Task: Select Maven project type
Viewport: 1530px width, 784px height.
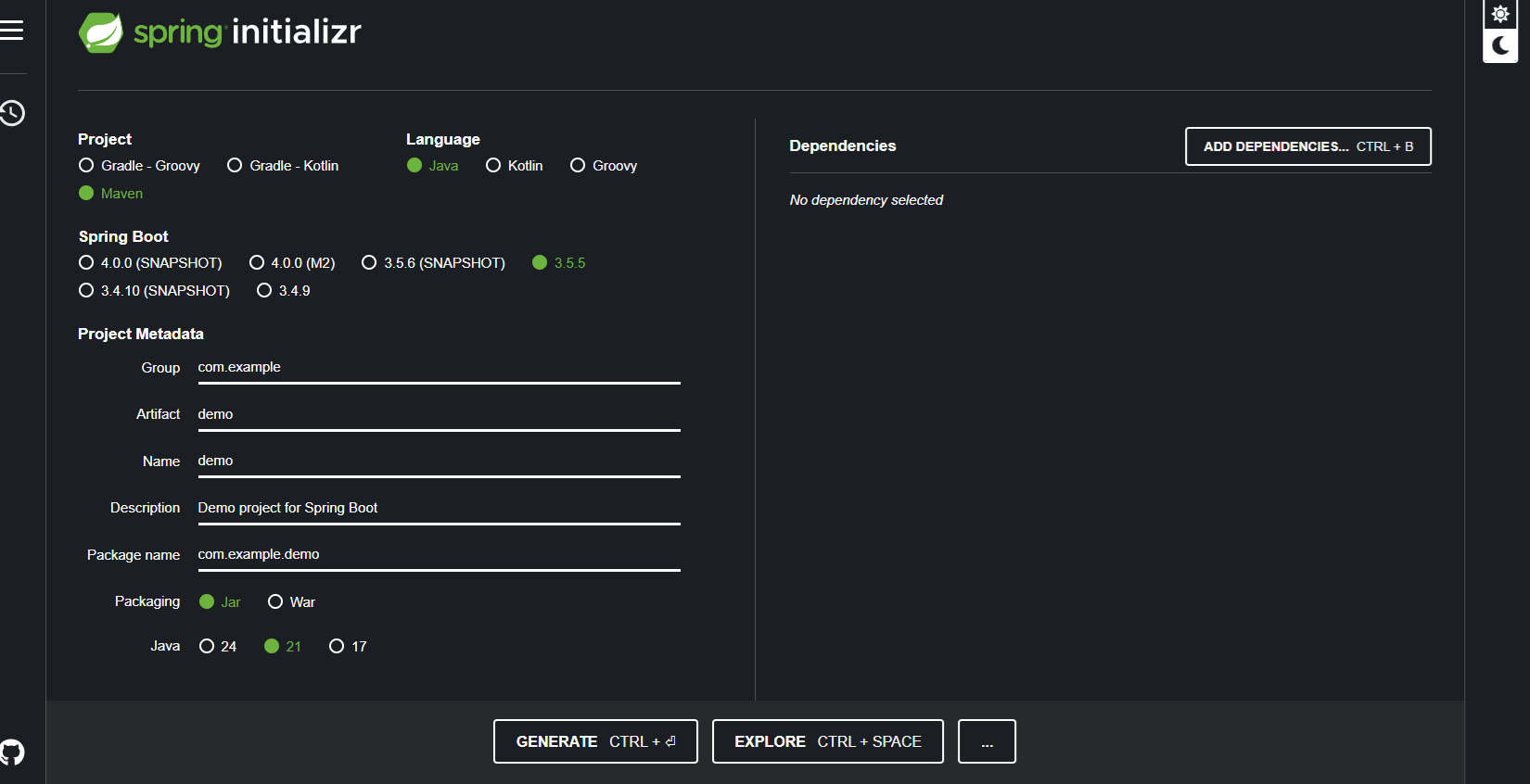Action: pyautogui.click(x=111, y=194)
